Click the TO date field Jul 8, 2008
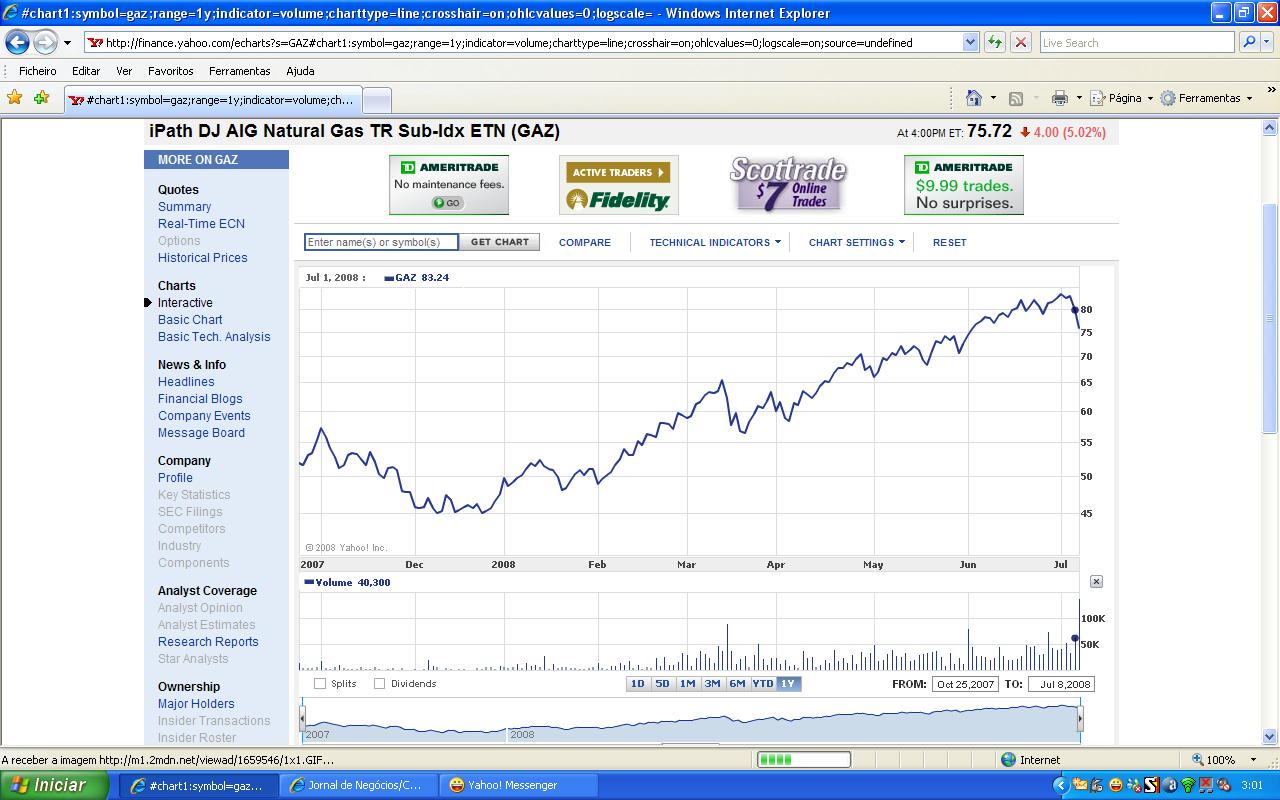 (x=1061, y=684)
